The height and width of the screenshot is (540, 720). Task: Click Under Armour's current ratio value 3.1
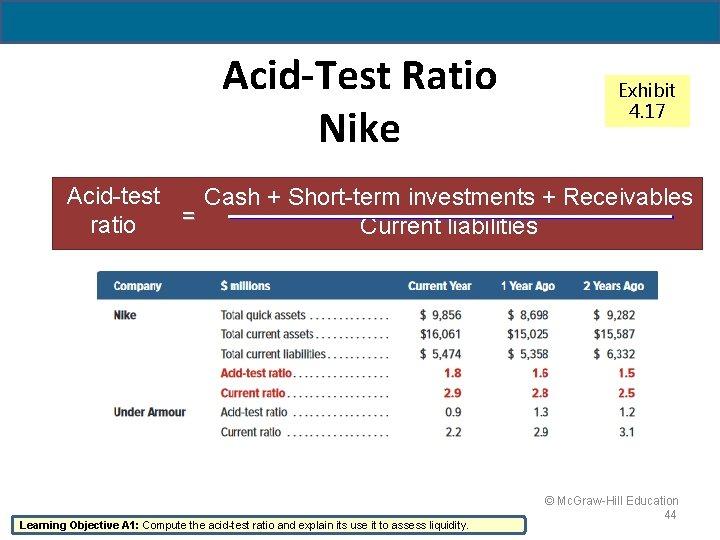click(x=627, y=432)
